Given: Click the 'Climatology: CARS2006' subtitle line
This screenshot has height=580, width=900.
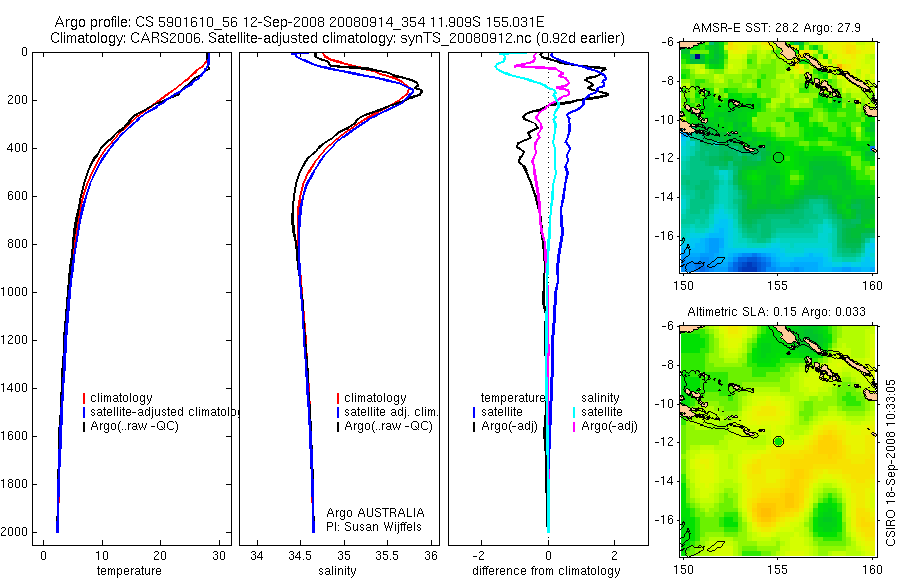Looking at the screenshot, I should (338, 38).
